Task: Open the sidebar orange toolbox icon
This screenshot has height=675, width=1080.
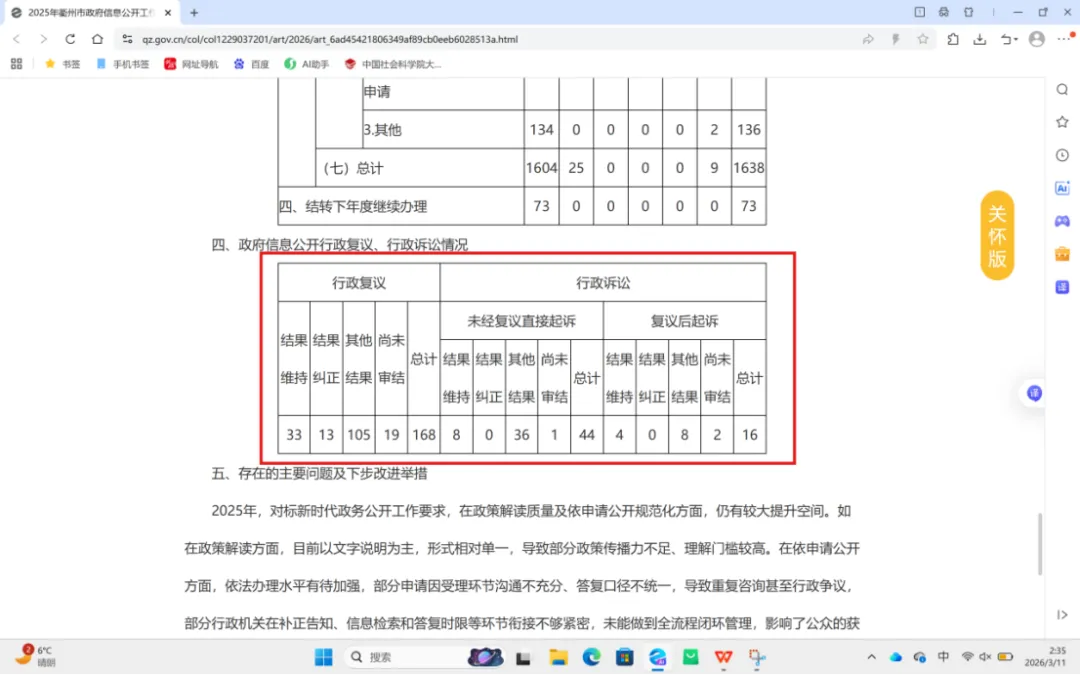Action: [x=1062, y=254]
